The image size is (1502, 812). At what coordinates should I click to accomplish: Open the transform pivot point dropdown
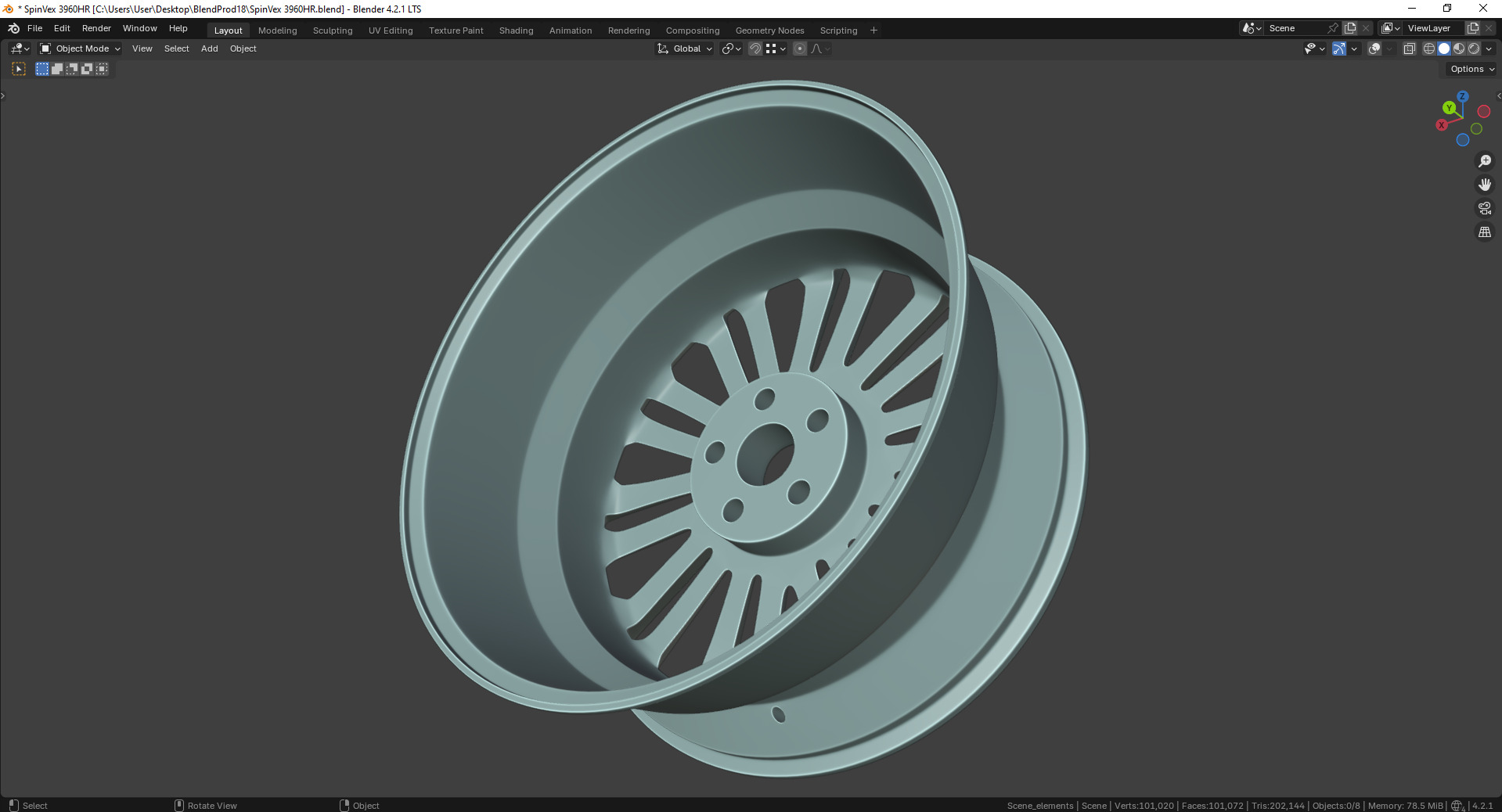[731, 49]
